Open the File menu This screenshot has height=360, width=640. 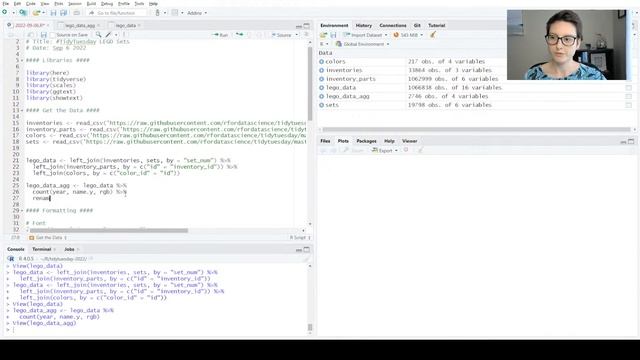point(5,4)
